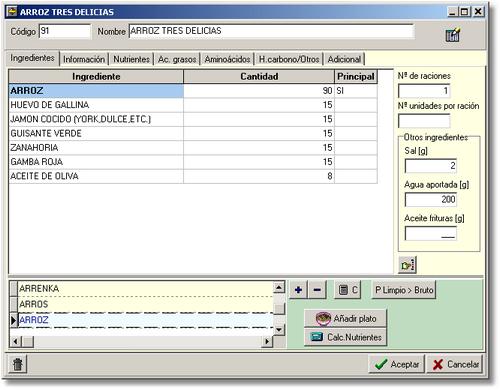Click the Nº unidades por ración field
Screen dimensions: 500x390
(424, 120)
